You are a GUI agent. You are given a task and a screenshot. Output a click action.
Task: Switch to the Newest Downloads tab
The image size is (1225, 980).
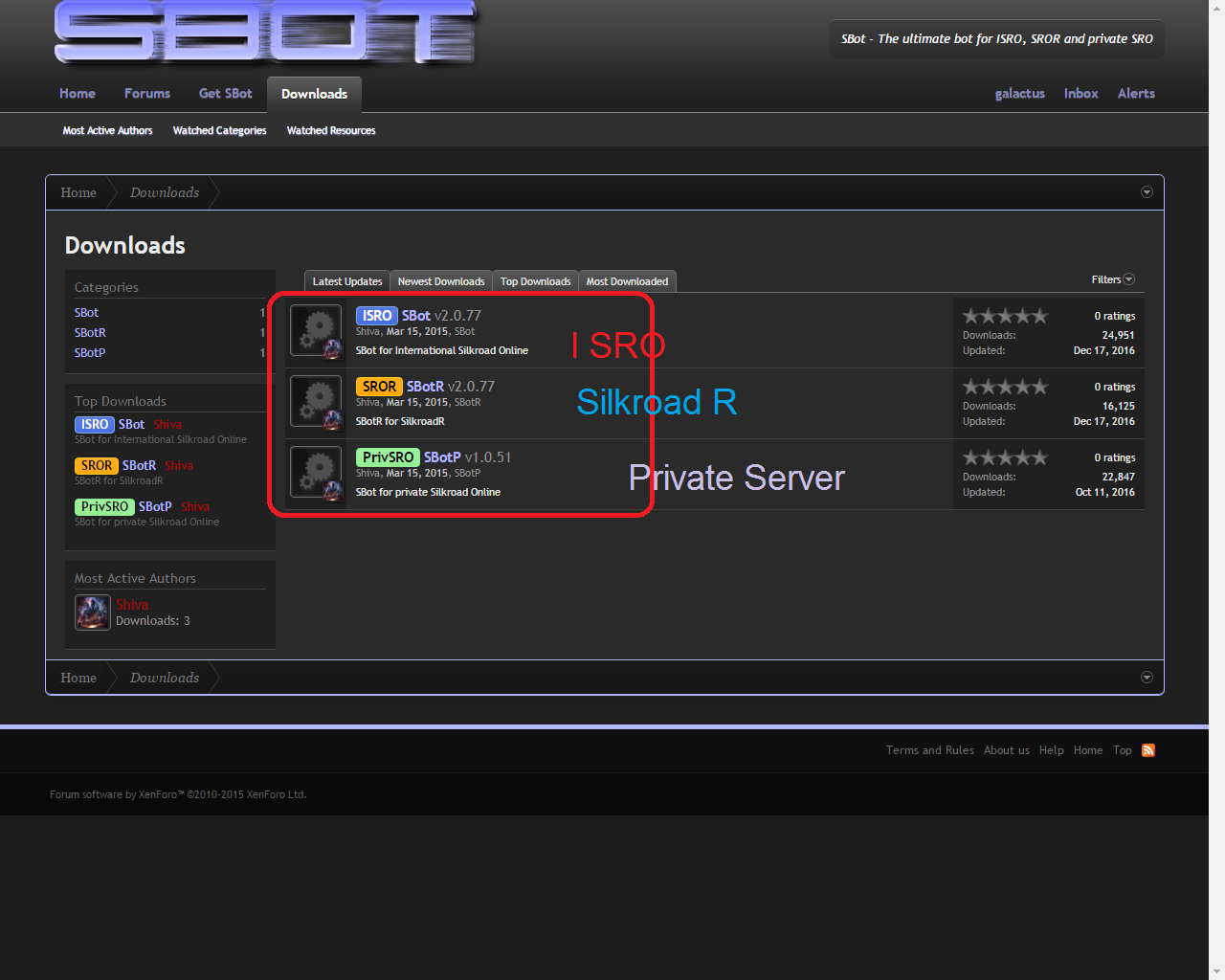click(441, 281)
